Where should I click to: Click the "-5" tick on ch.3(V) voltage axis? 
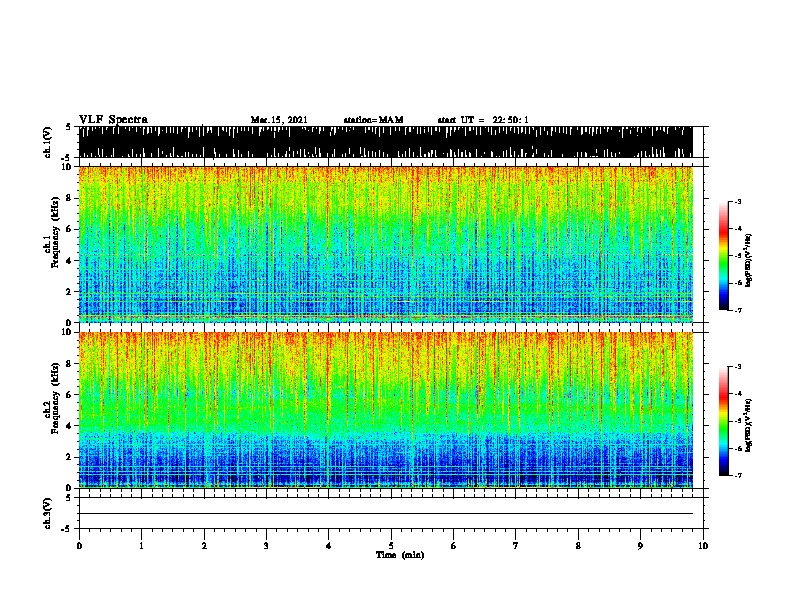[66, 529]
